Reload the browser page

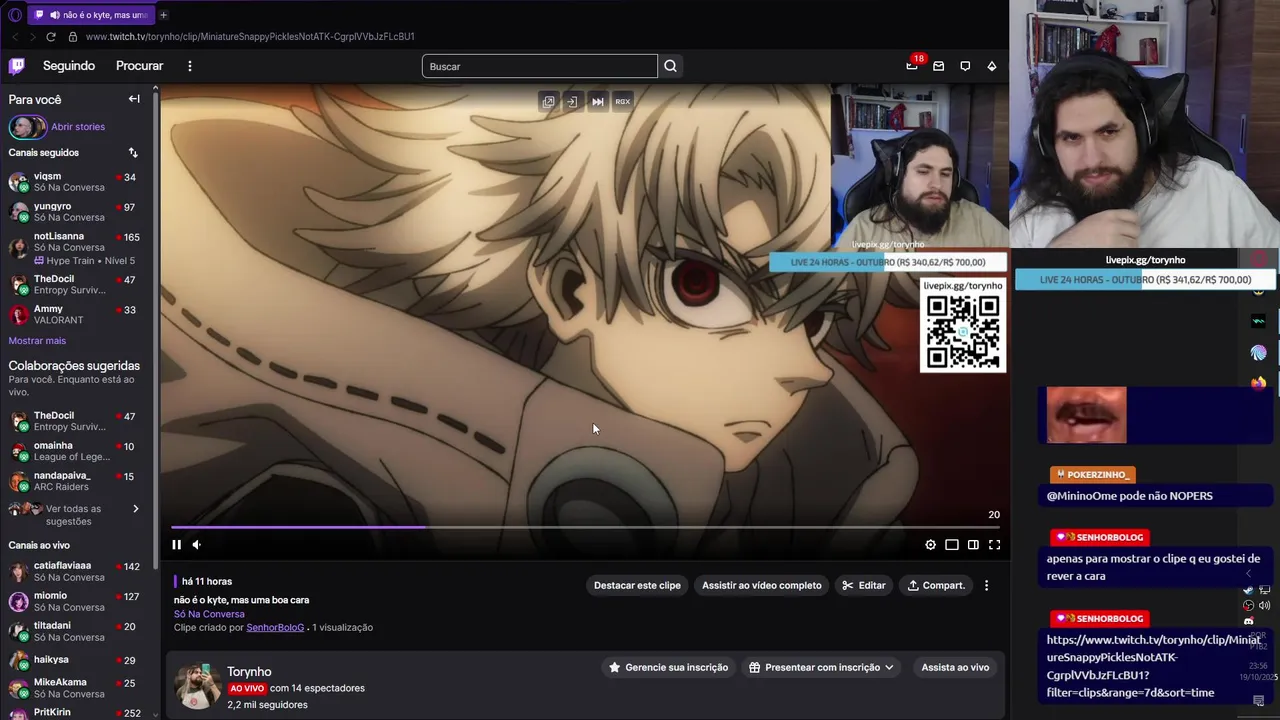(x=51, y=37)
